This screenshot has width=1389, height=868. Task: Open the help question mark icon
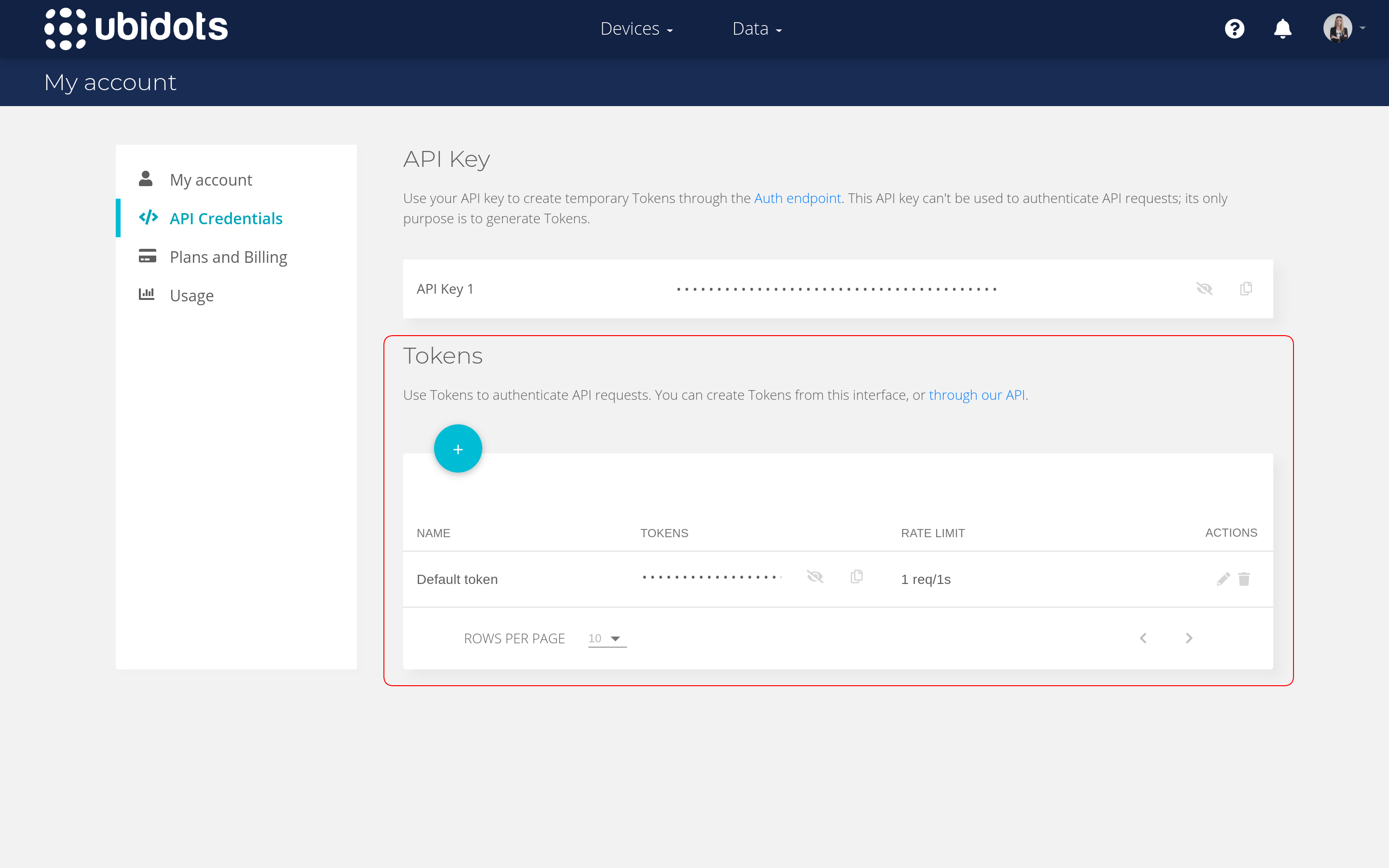coord(1235,28)
